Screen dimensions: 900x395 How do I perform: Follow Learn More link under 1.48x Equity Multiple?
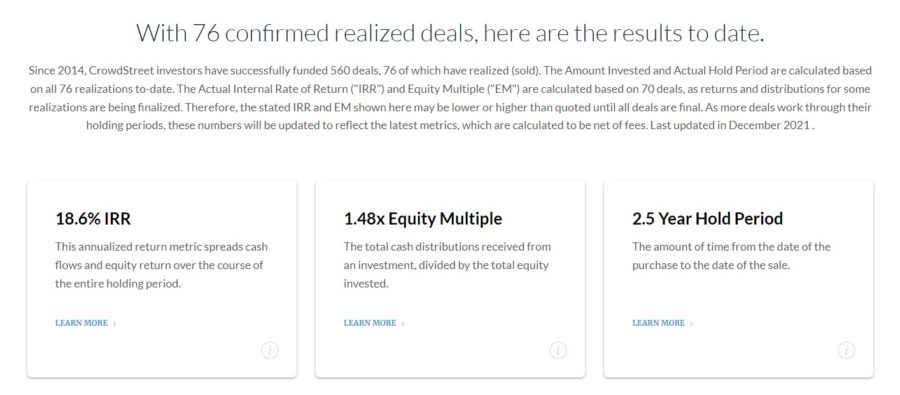[x=370, y=323]
